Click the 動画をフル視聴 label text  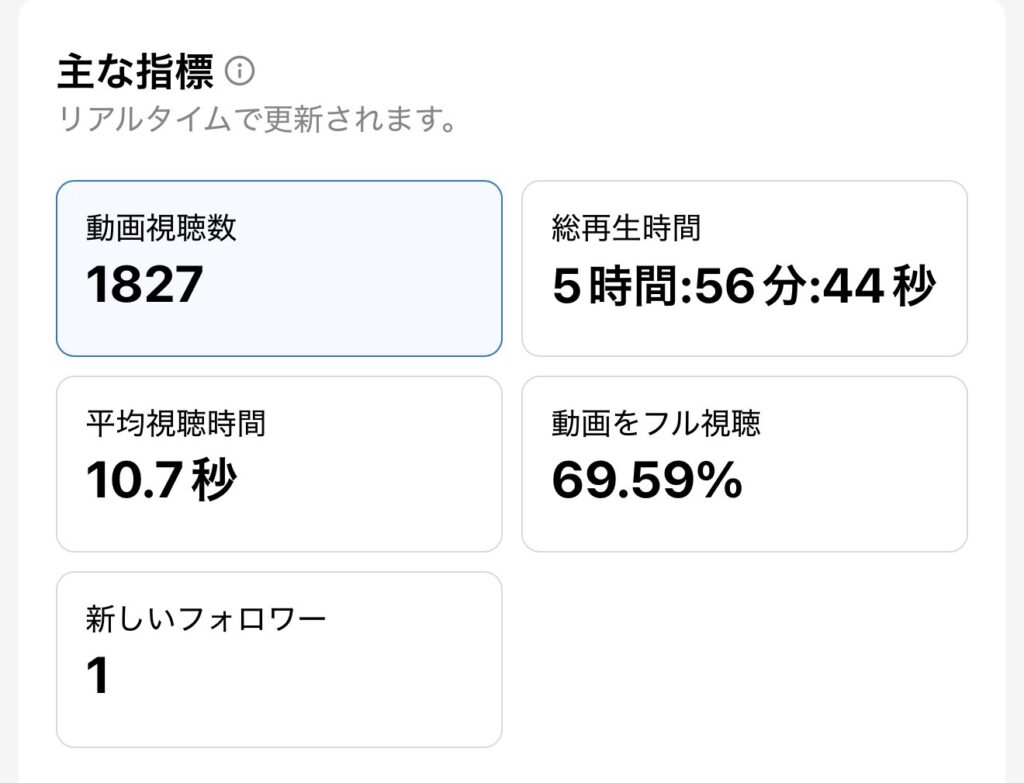point(656,424)
